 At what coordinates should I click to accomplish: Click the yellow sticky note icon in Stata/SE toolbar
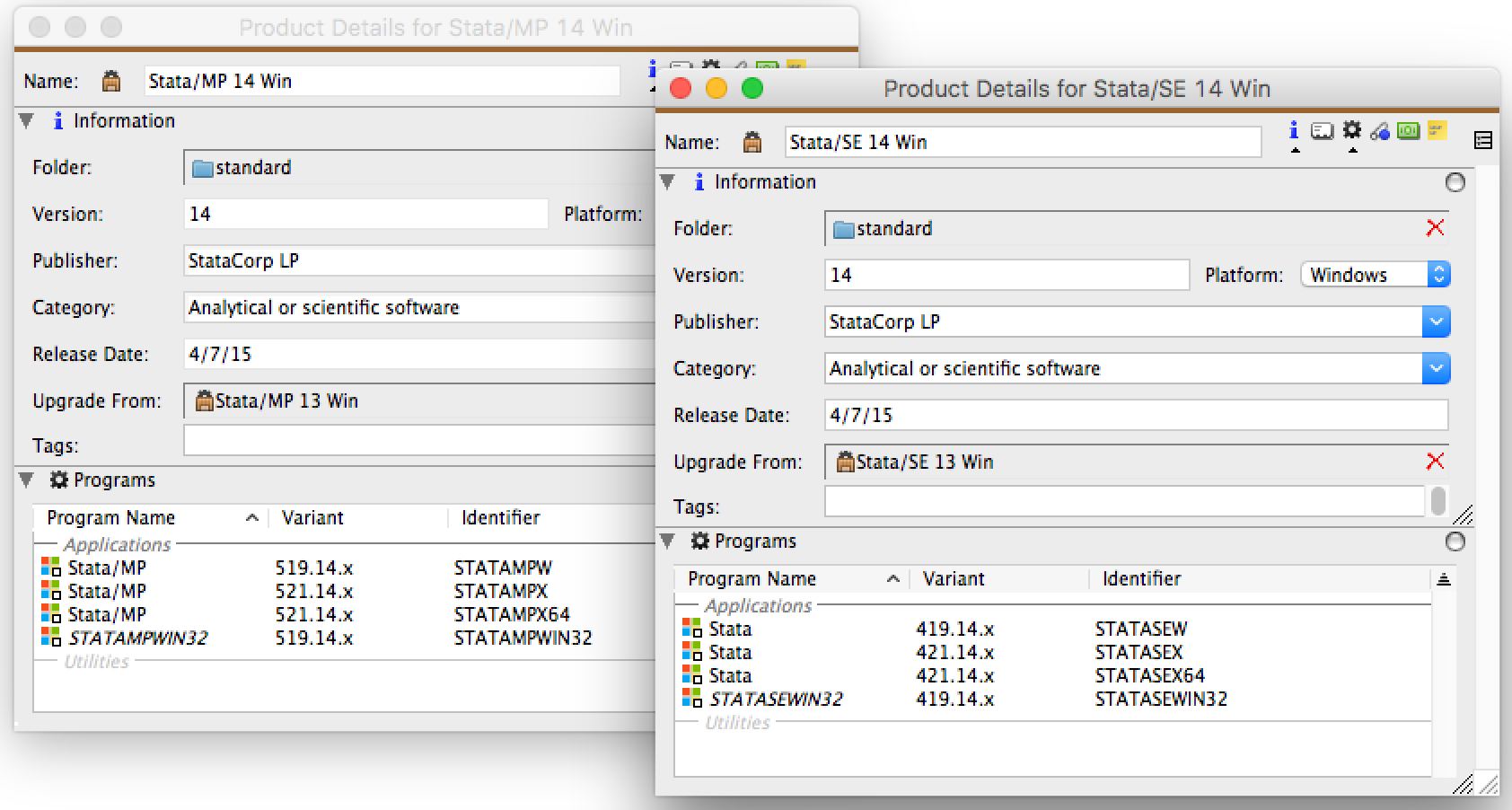[x=1437, y=131]
